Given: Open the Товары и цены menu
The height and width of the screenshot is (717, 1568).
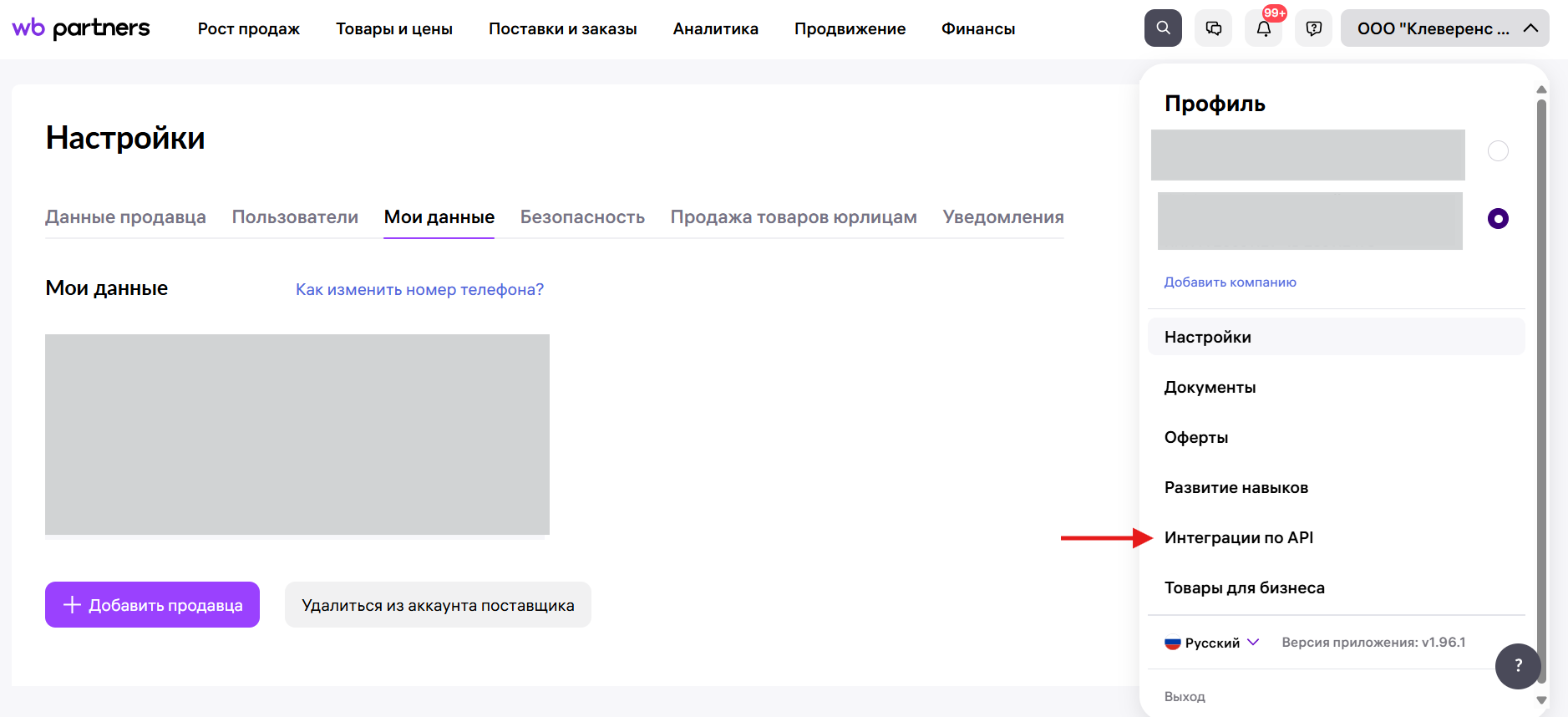Looking at the screenshot, I should tap(394, 28).
